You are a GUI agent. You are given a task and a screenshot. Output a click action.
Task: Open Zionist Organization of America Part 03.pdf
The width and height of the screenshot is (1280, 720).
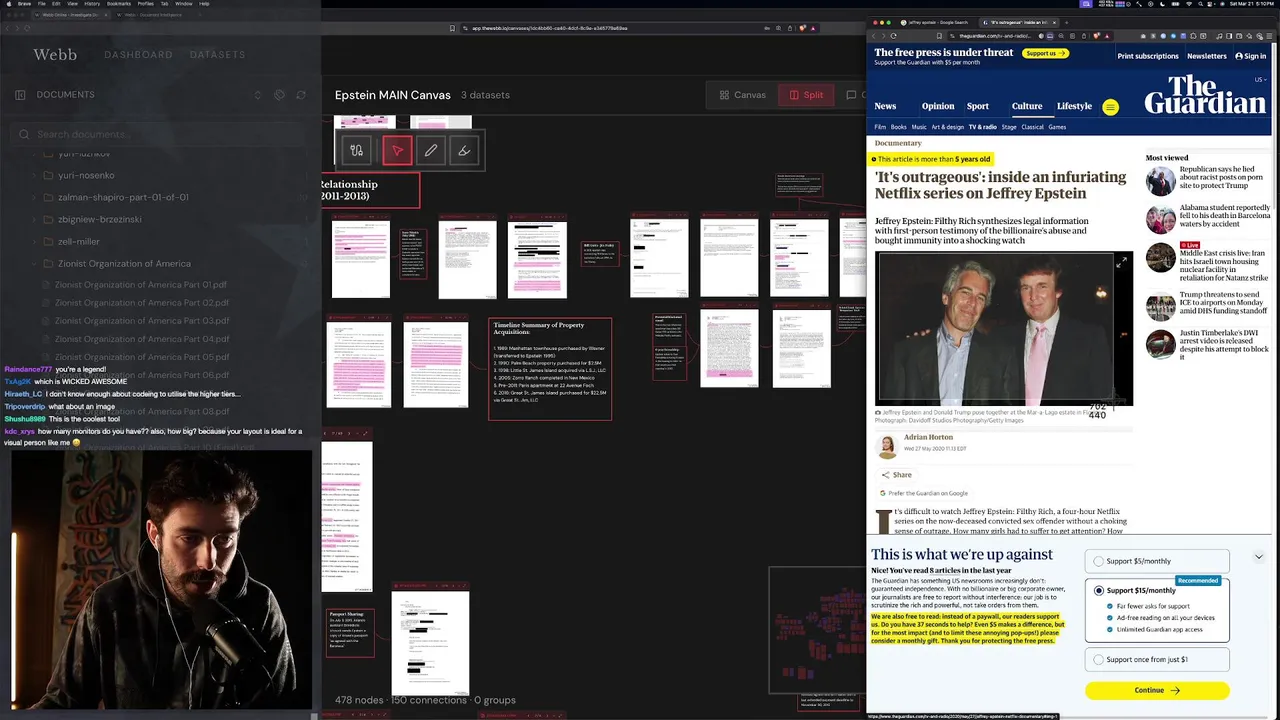[142, 321]
